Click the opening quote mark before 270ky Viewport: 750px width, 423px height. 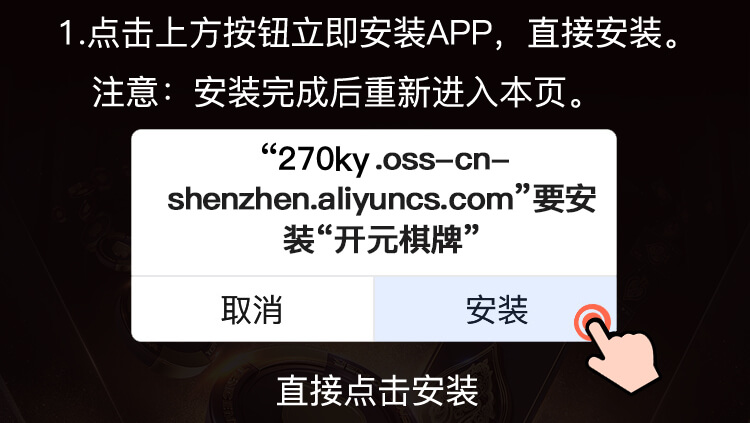(269, 152)
